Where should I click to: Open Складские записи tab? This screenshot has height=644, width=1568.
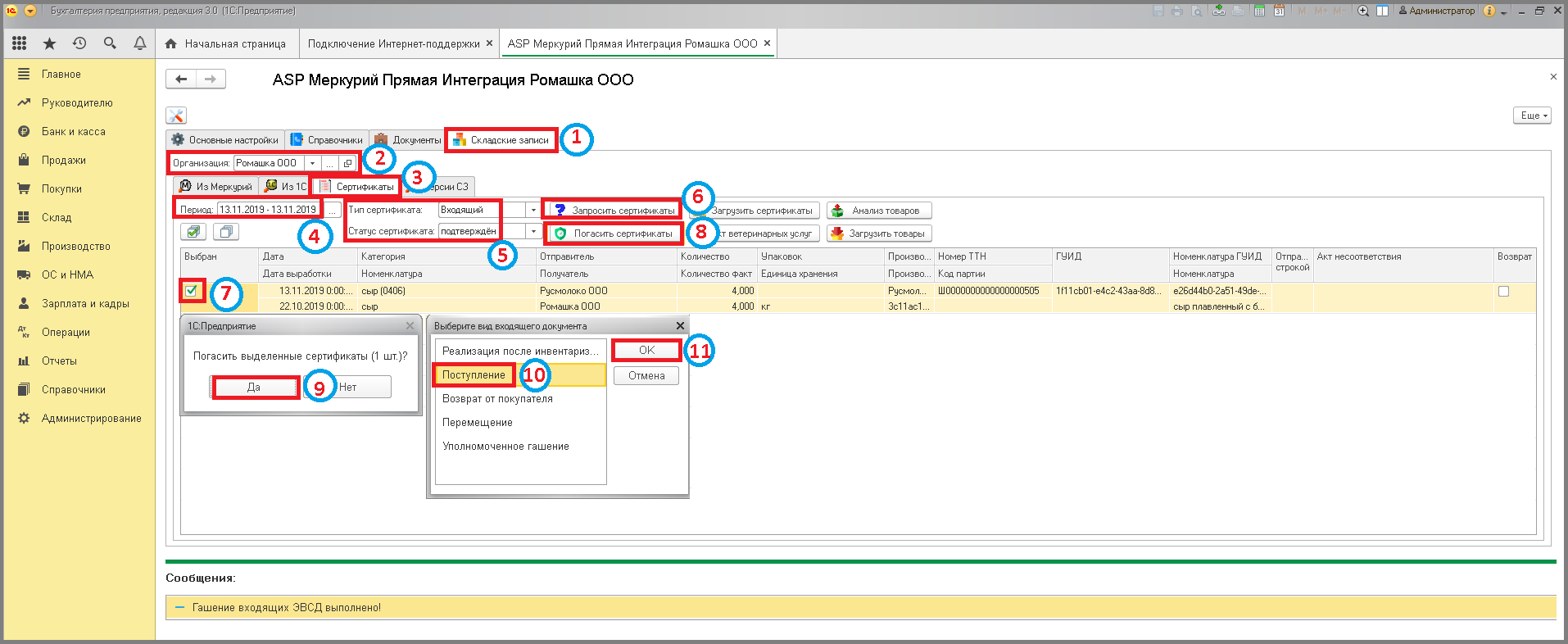pyautogui.click(x=501, y=140)
